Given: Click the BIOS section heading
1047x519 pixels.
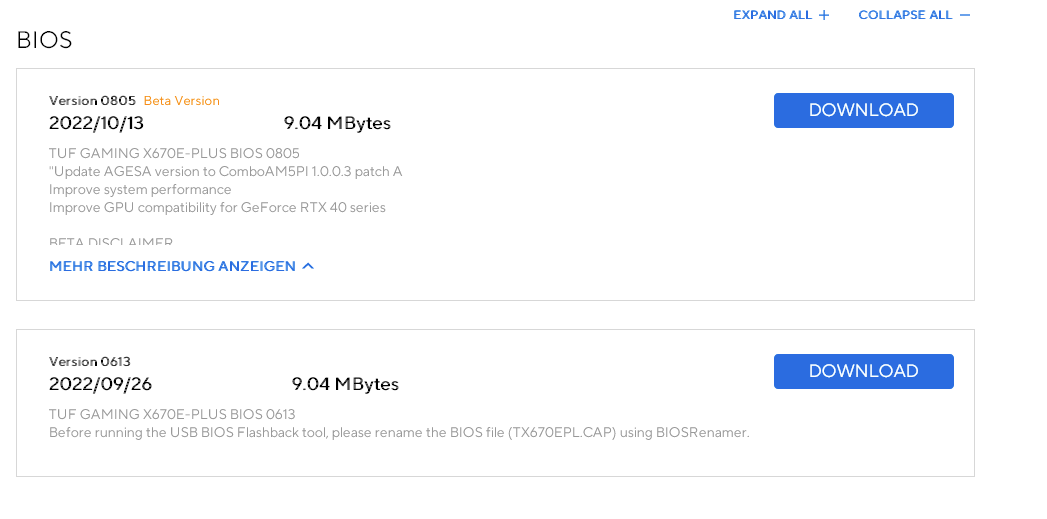Looking at the screenshot, I should [x=44, y=40].
